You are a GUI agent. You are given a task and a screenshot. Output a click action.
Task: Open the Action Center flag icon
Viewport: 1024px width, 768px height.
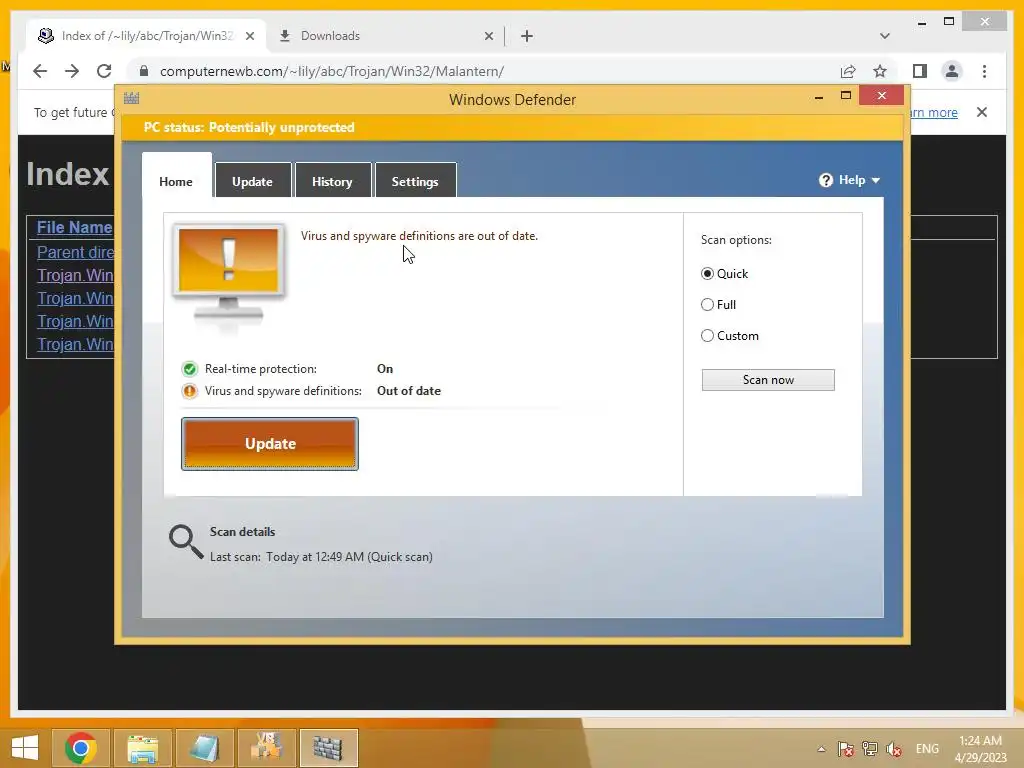coord(846,749)
